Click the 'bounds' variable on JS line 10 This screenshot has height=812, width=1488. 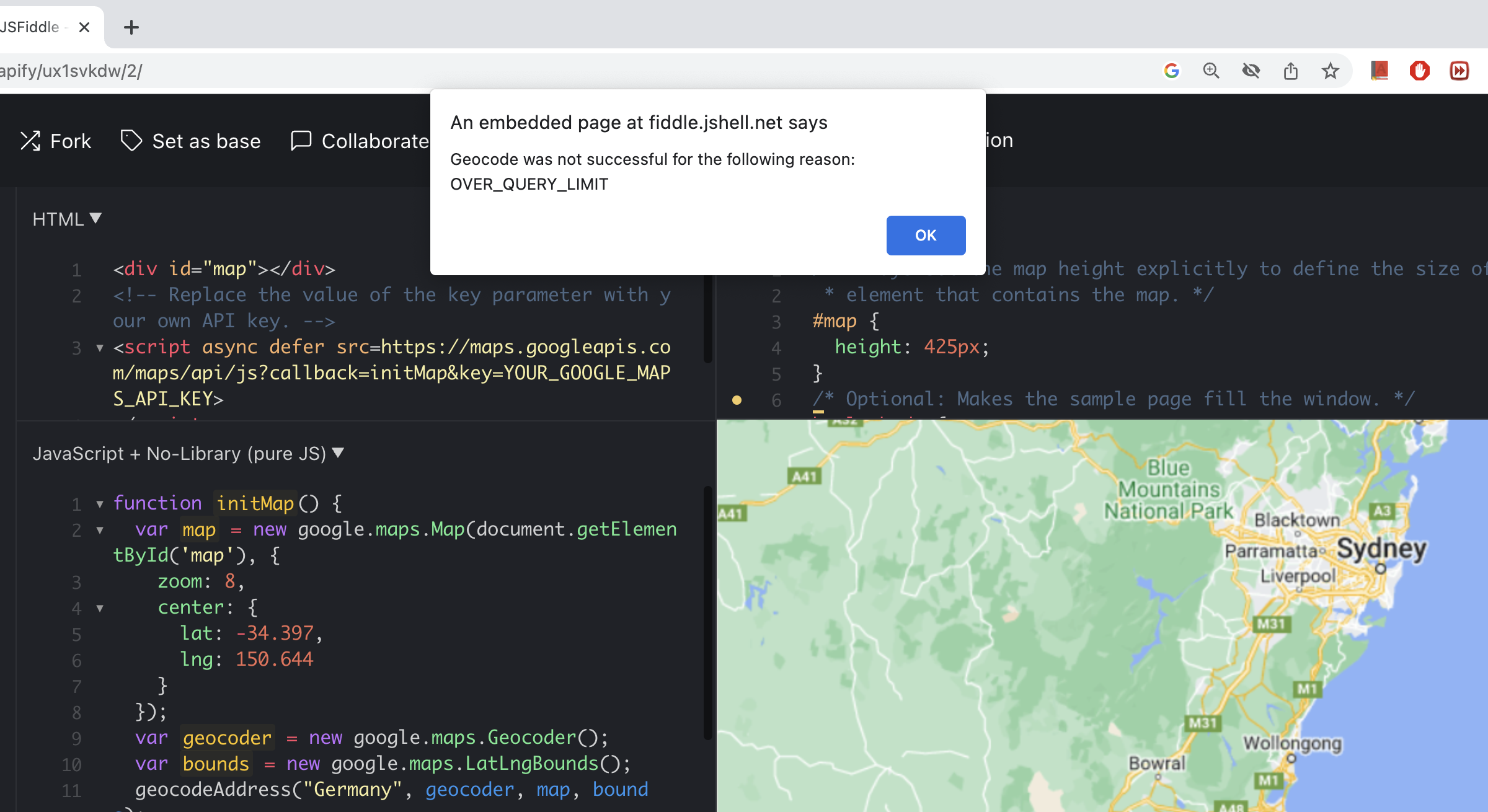click(x=216, y=764)
